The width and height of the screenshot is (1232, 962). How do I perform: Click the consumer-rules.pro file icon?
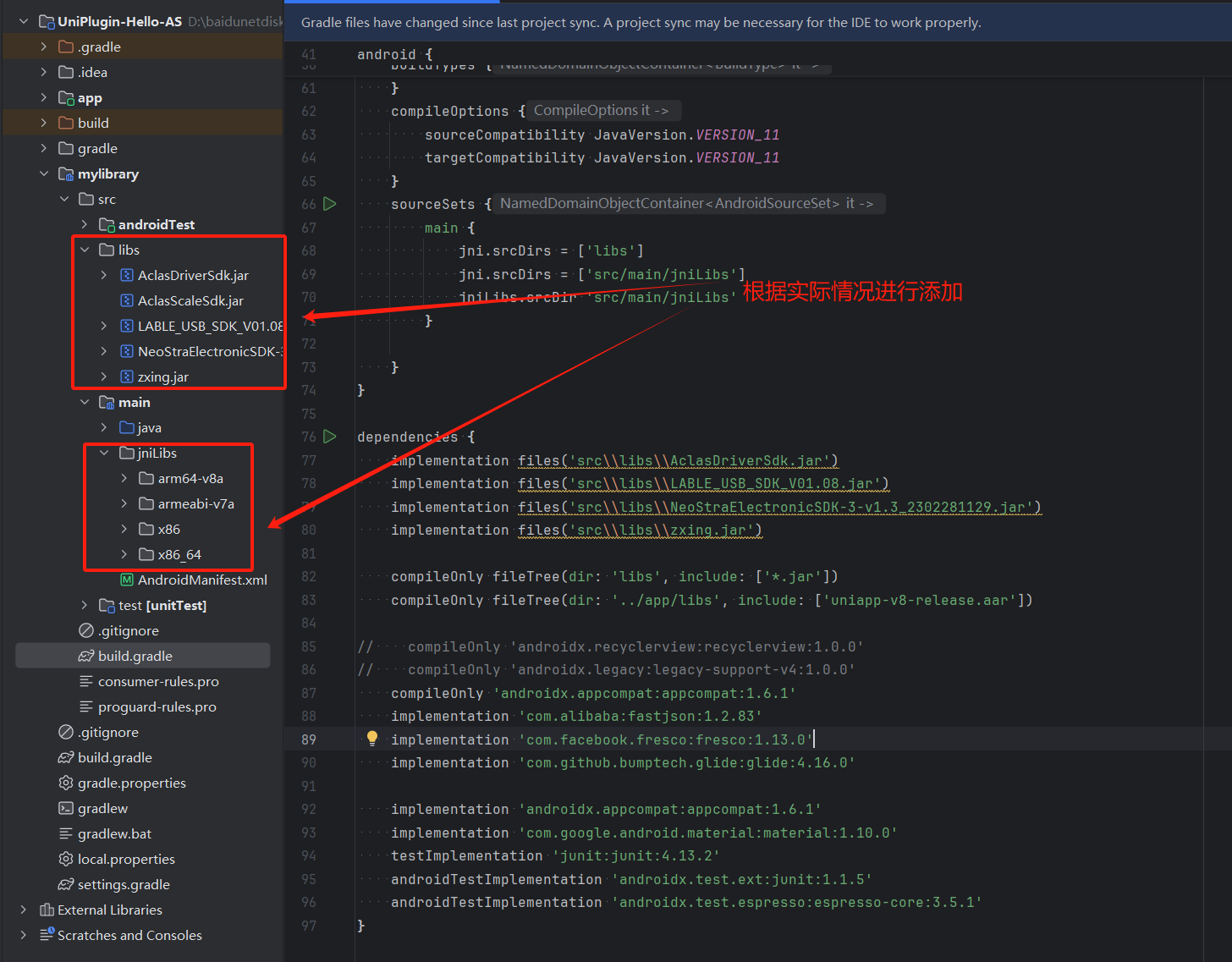(x=86, y=681)
